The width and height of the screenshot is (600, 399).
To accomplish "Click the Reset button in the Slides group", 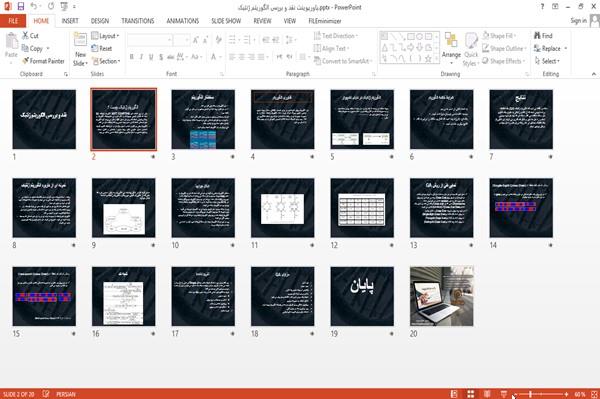I will click(102, 48).
